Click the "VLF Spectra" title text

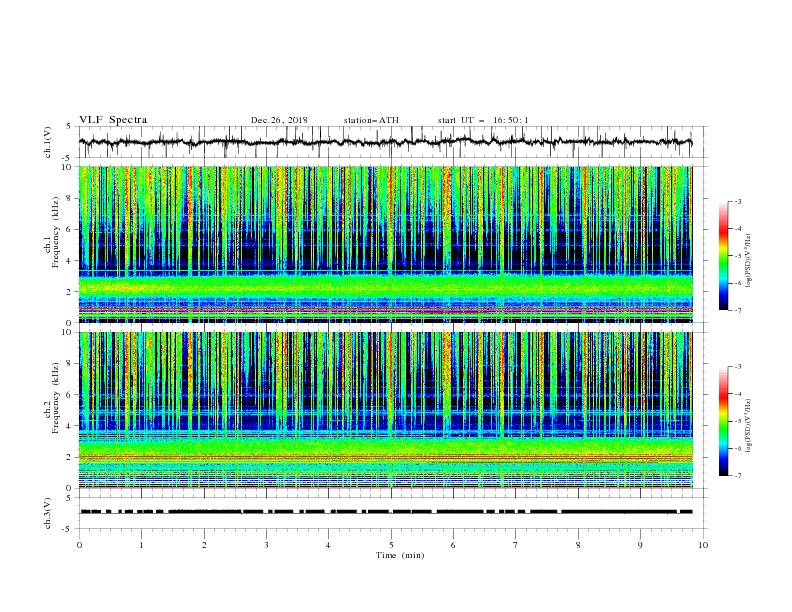[113, 120]
